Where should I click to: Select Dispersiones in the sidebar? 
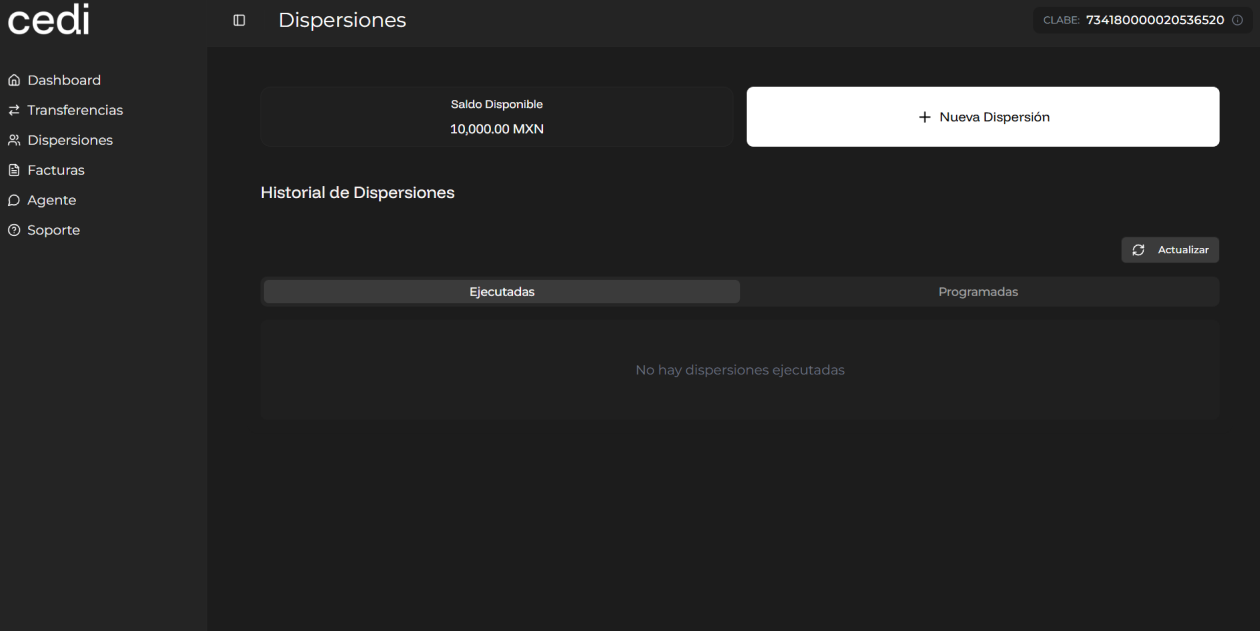pos(70,140)
